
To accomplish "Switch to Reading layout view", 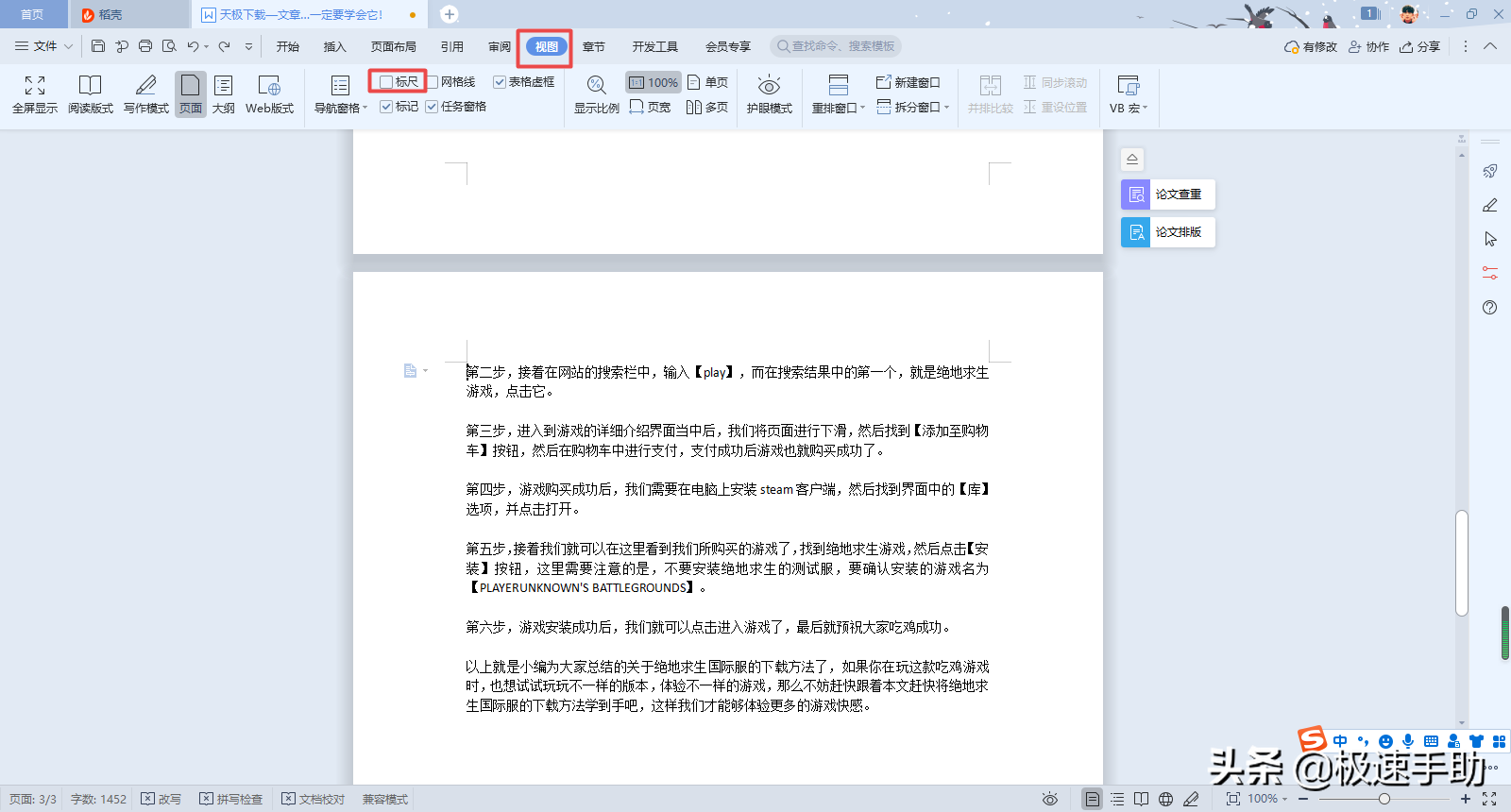I will coord(91,94).
